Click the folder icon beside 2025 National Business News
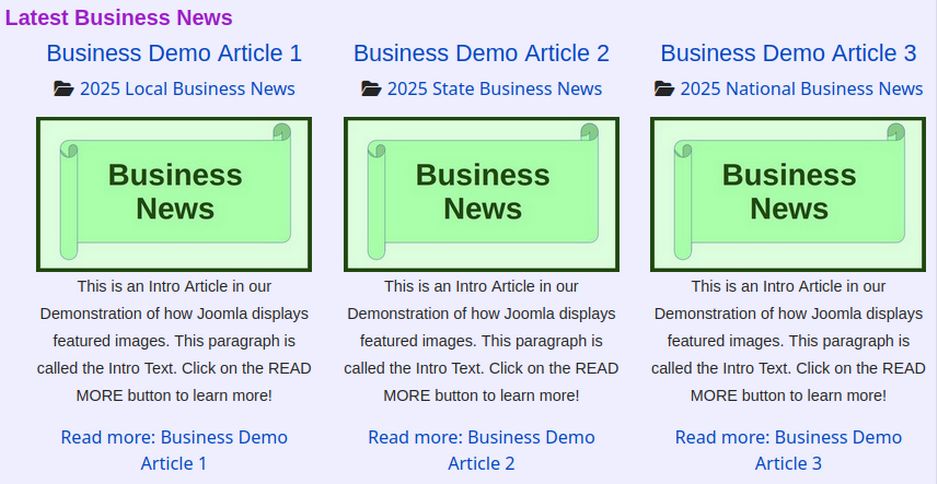 (x=664, y=89)
